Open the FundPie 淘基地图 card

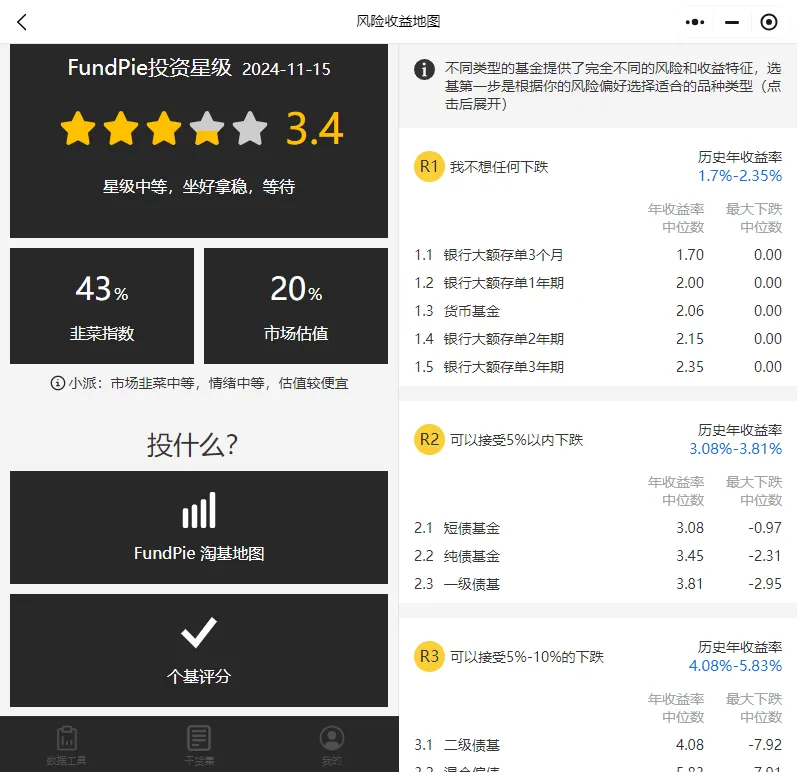199,527
